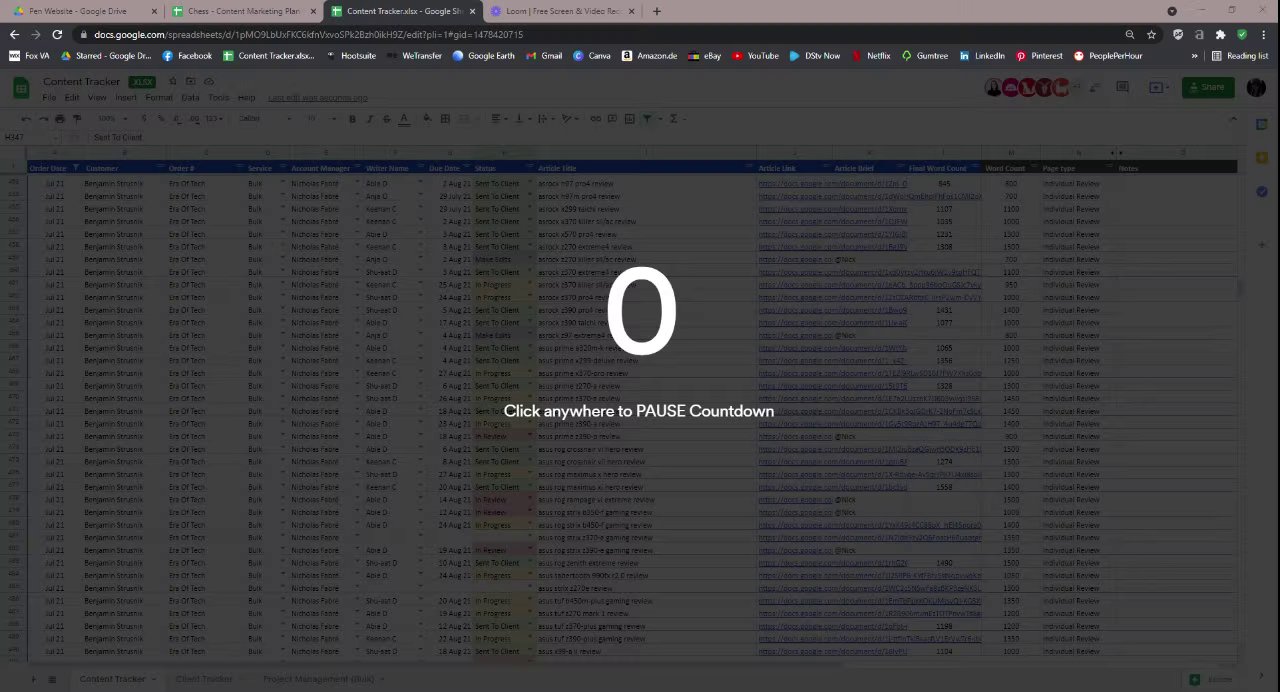The width and height of the screenshot is (1280, 692).
Task: Open the Data menu
Action: tap(190, 98)
